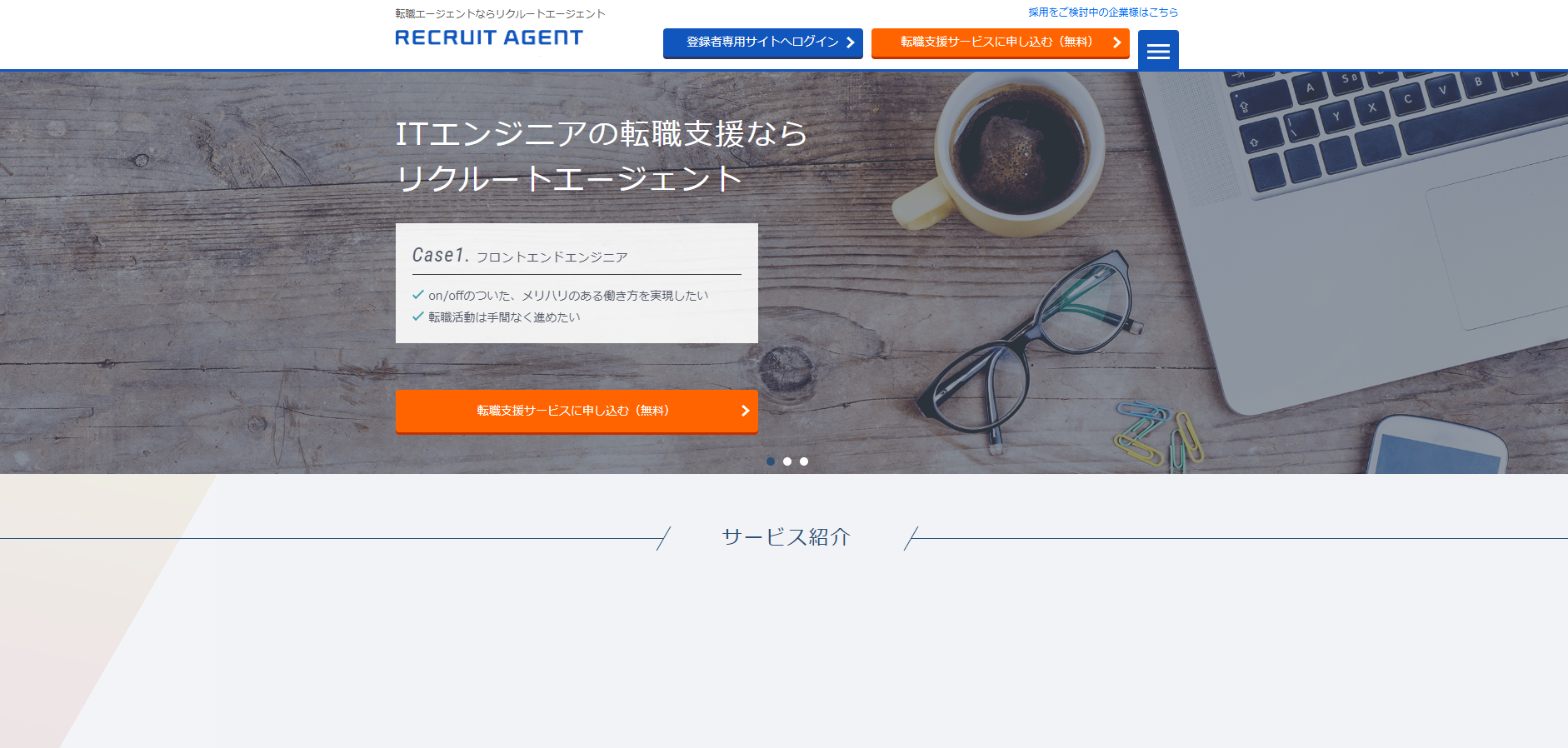Select the third carousel dot

click(x=804, y=461)
